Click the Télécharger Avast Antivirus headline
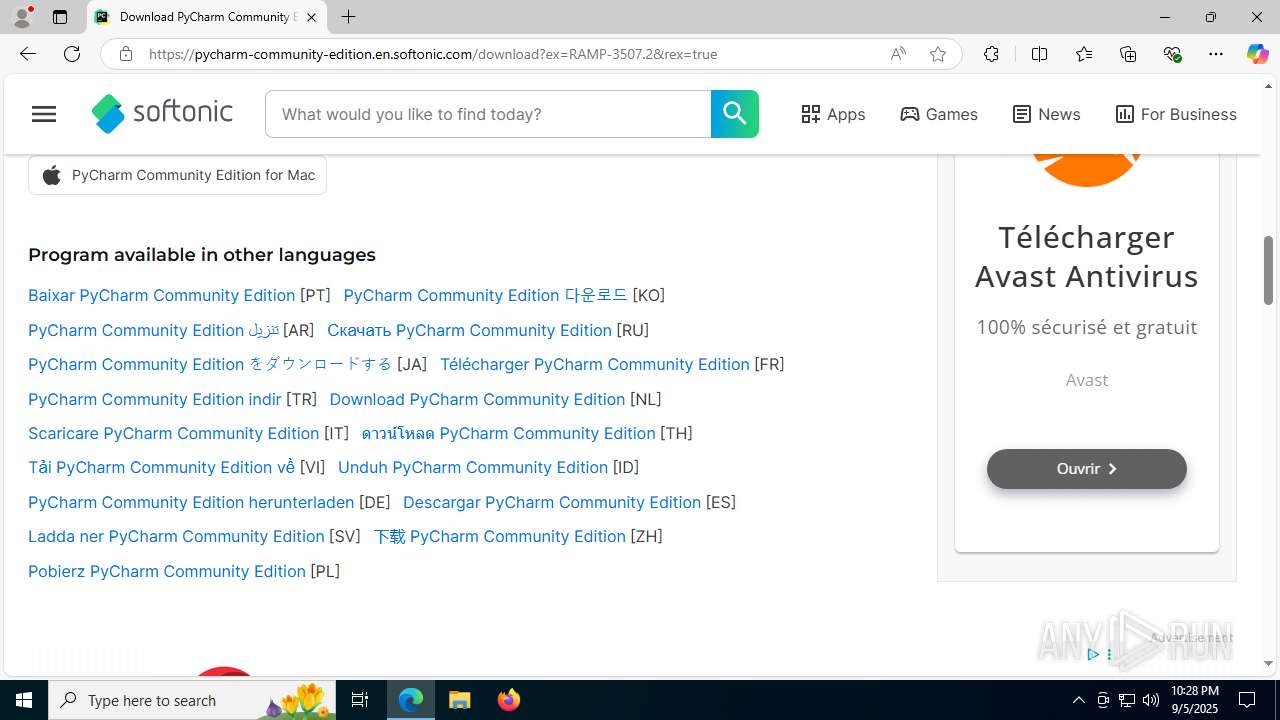 (x=1087, y=256)
